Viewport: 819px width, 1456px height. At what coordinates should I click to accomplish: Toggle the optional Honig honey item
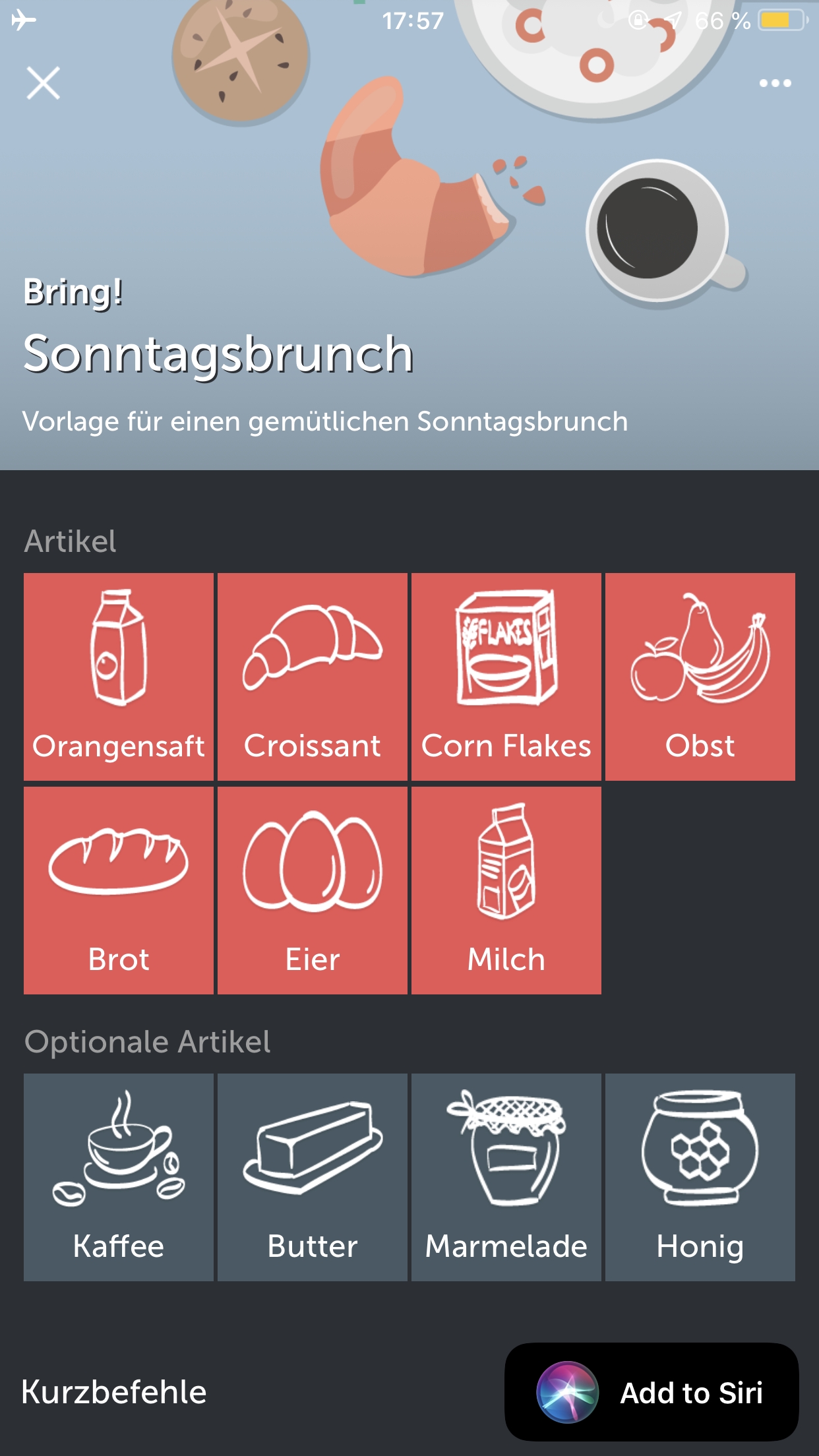coord(700,1177)
